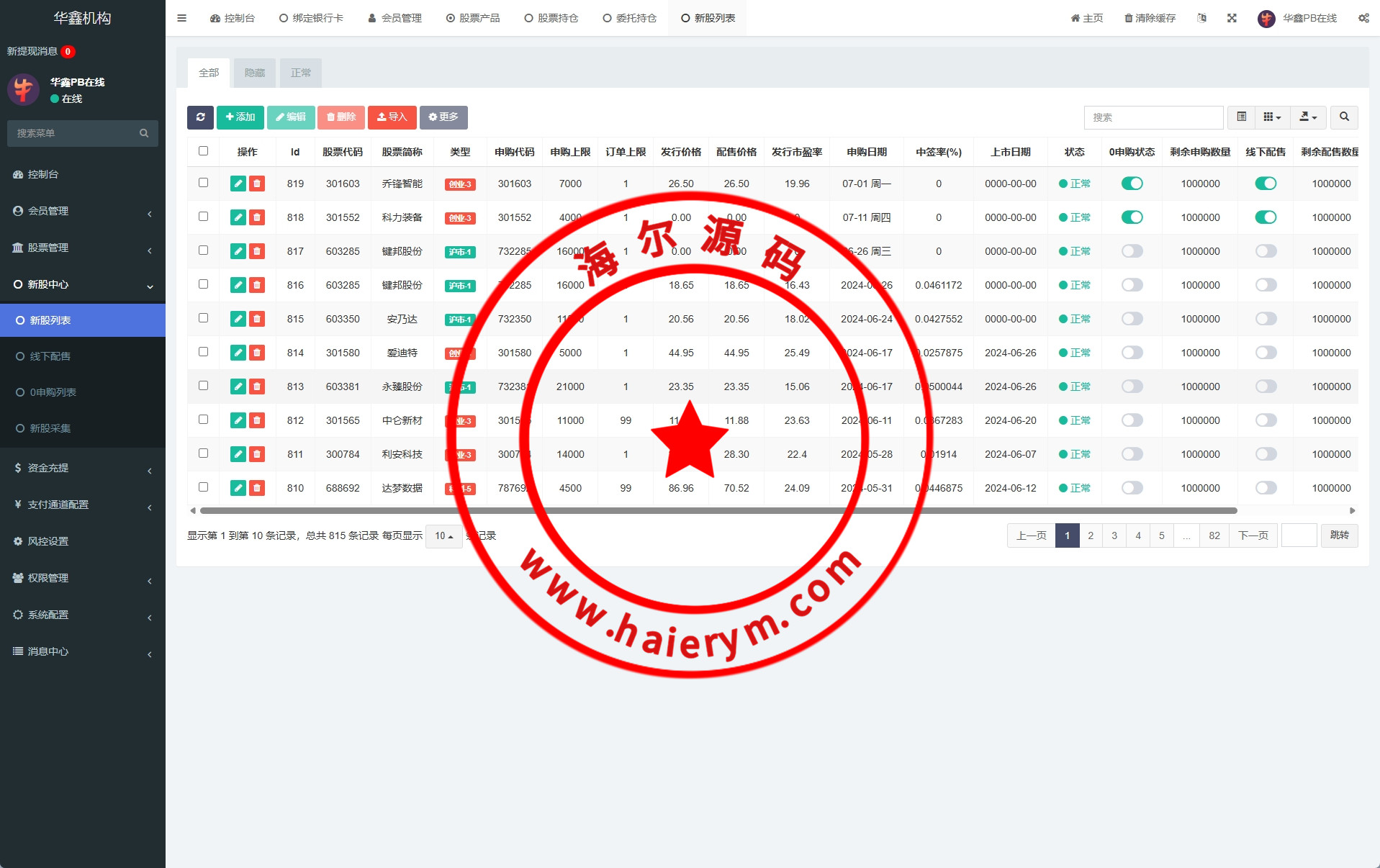Open the export data dropdown
The image size is (1380, 868).
click(x=1308, y=117)
